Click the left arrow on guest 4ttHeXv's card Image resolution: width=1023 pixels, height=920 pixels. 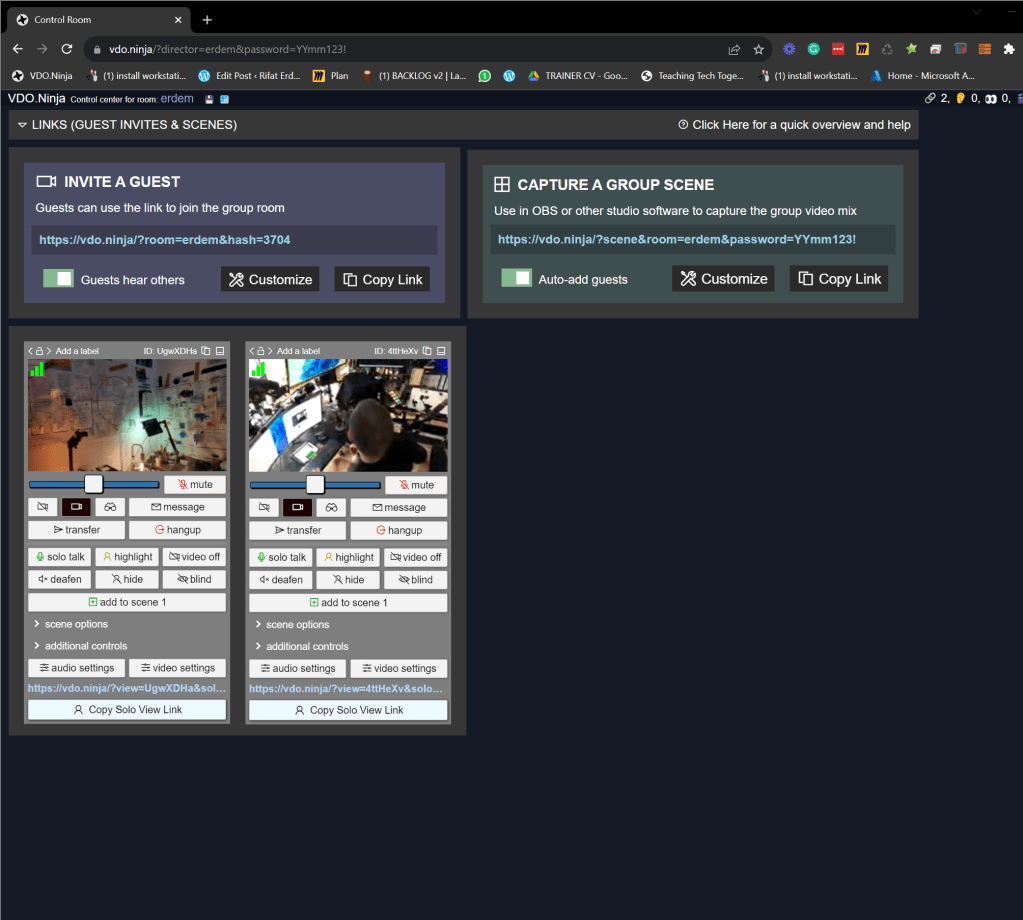coord(252,351)
